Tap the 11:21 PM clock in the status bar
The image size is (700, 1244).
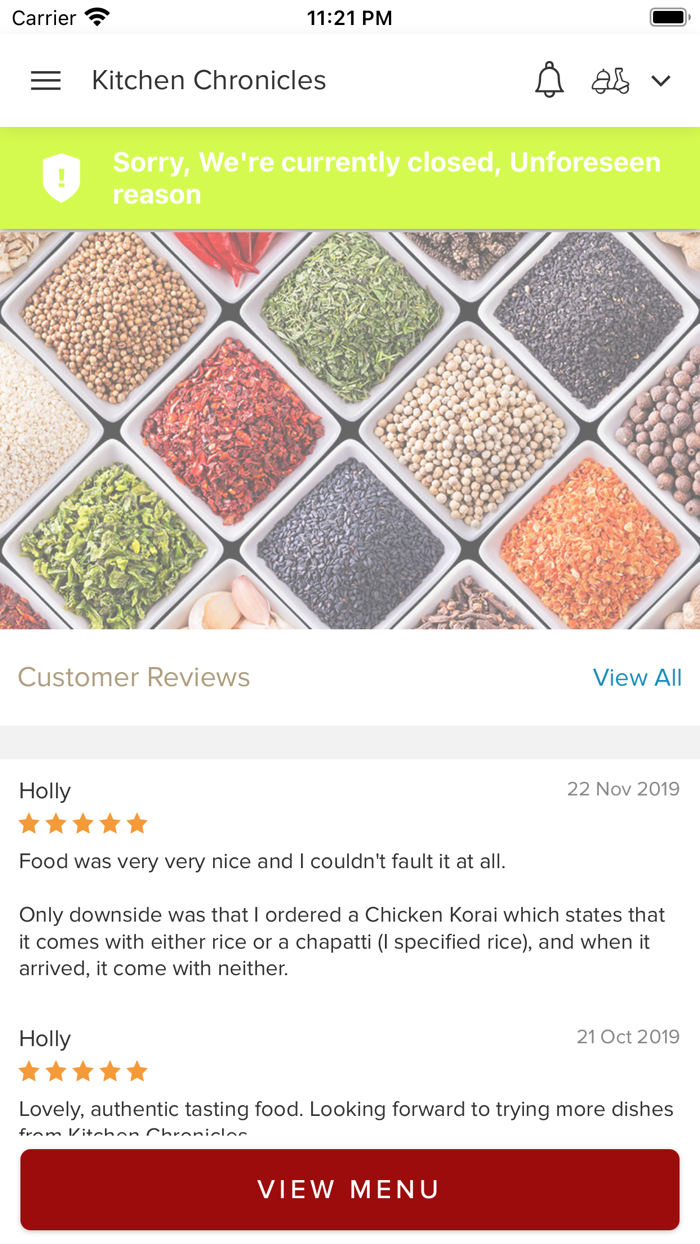pyautogui.click(x=349, y=18)
